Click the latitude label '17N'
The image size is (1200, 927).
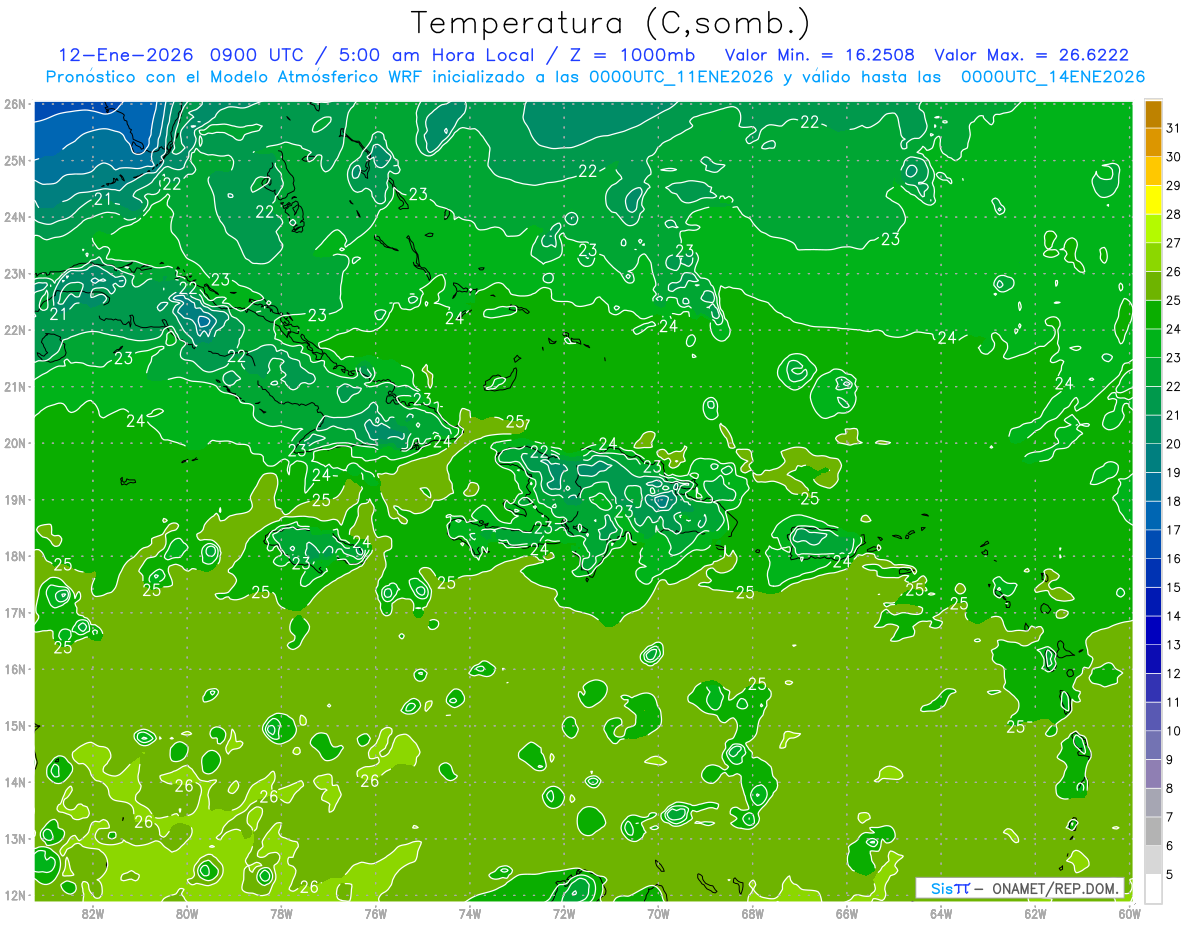point(15,613)
